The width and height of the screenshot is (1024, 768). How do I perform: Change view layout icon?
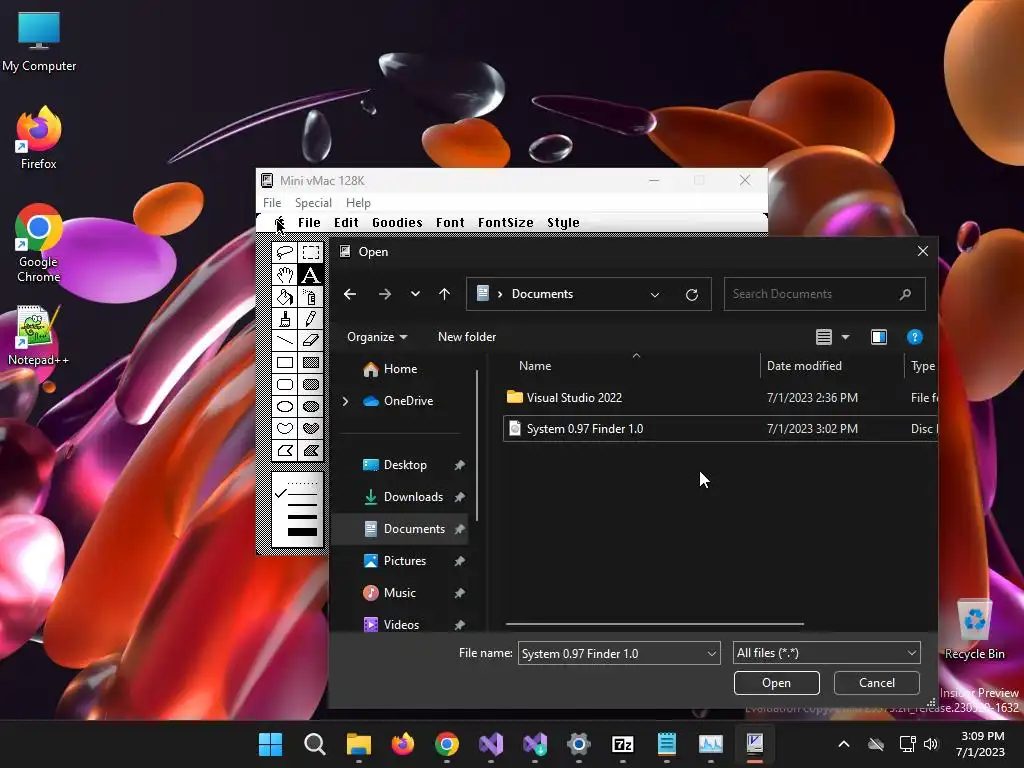[x=824, y=337]
